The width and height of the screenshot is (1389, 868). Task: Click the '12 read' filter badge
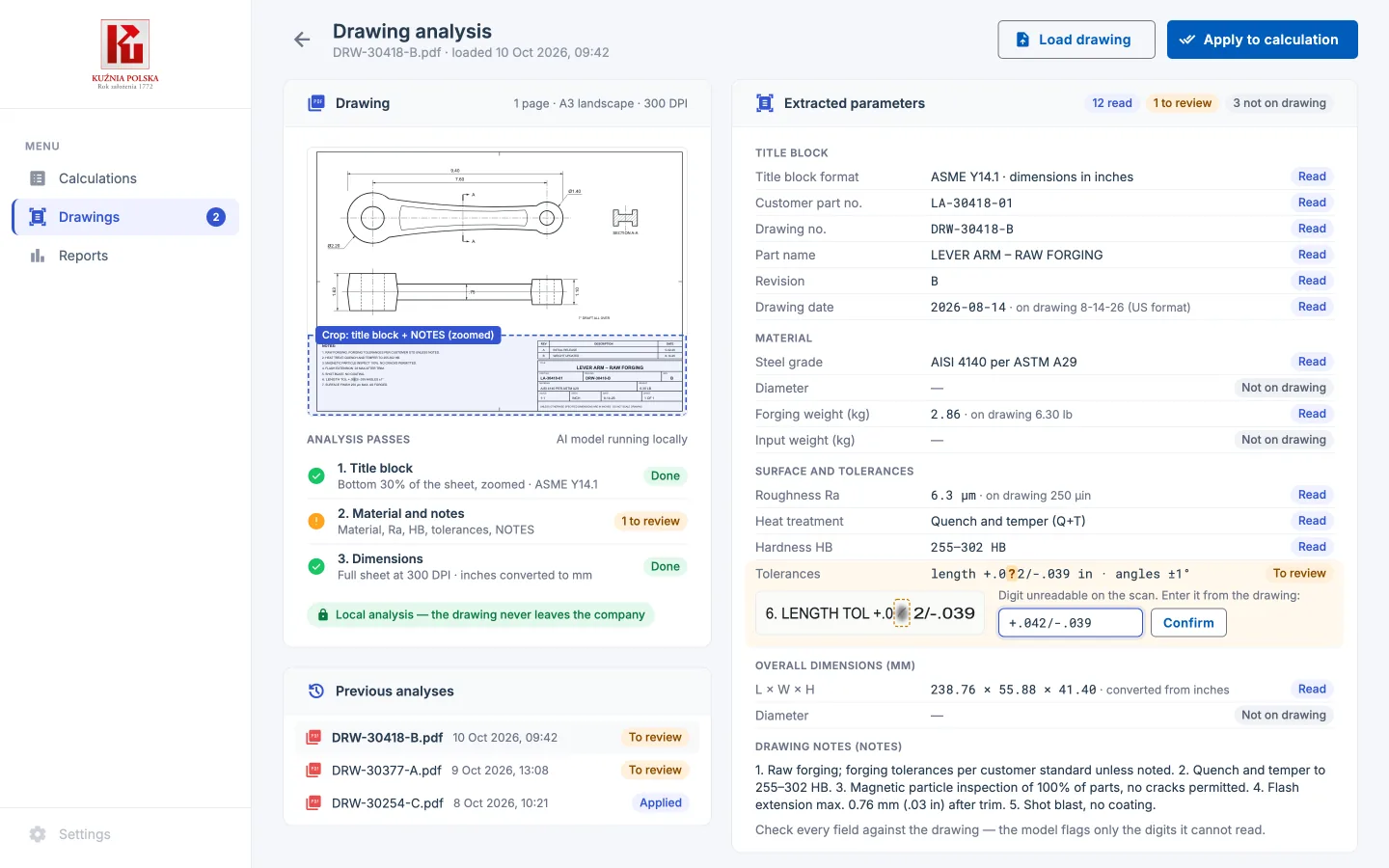1112,103
